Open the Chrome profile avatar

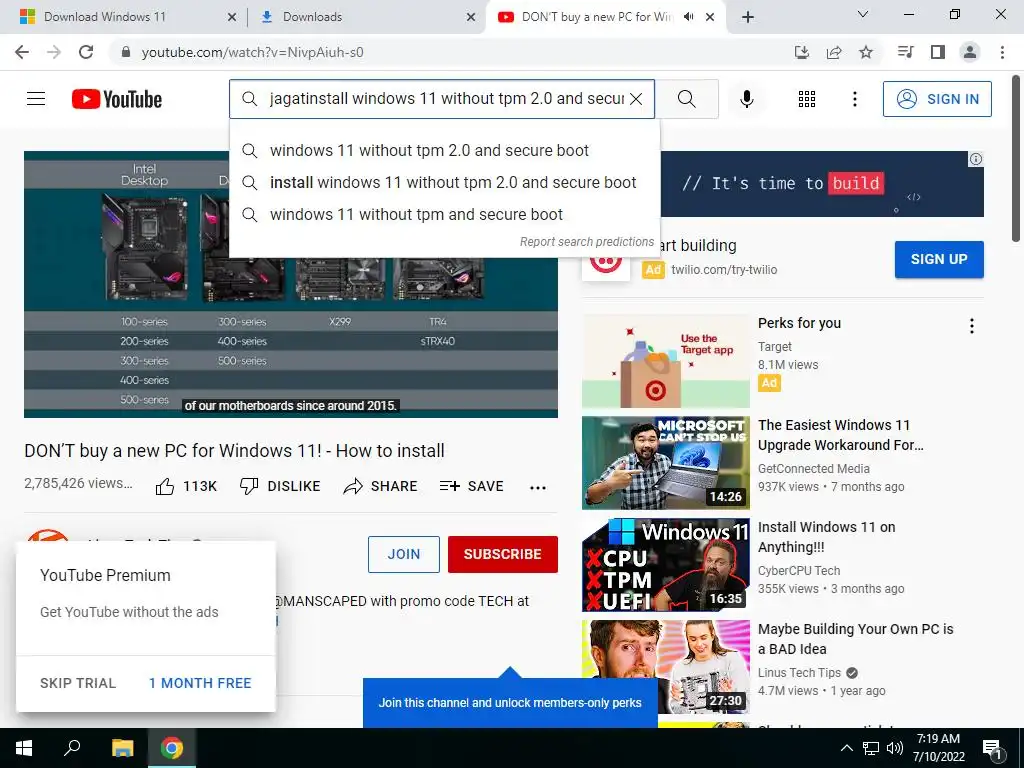pos(970,52)
